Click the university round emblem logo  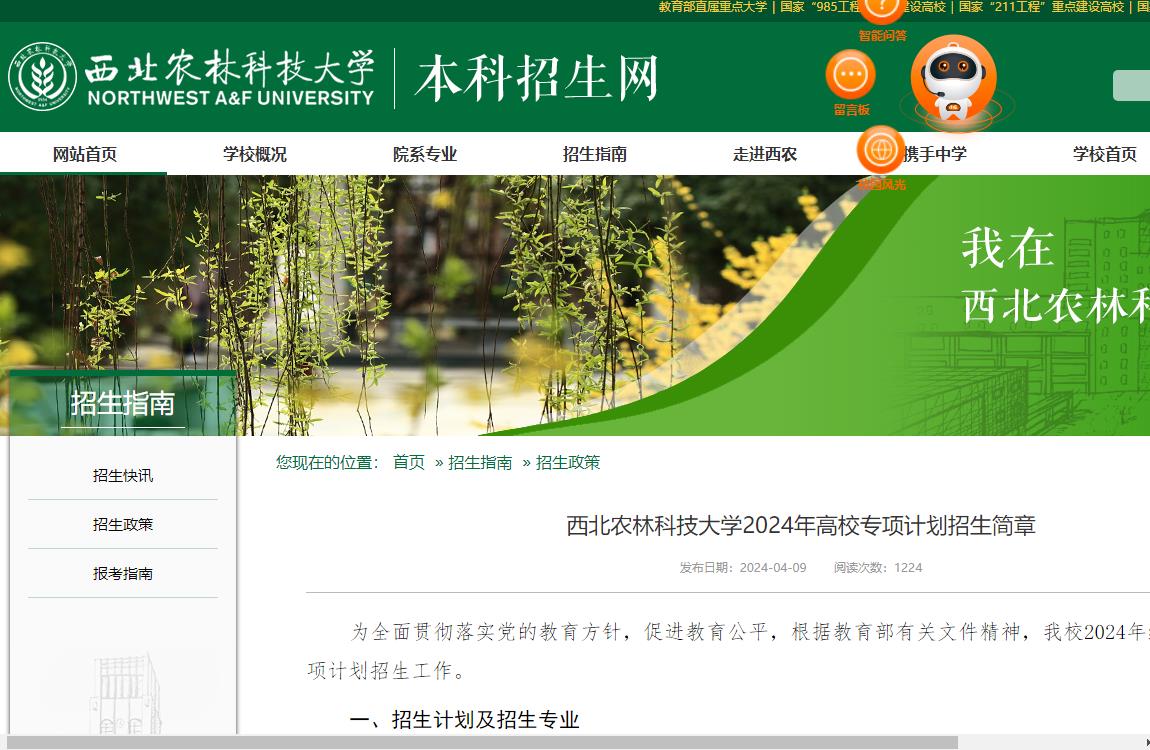pos(43,76)
